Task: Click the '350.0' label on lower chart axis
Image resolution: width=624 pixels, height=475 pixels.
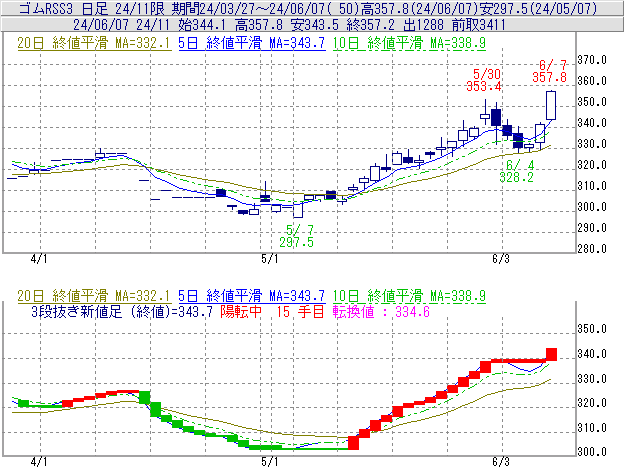Action: coord(592,329)
